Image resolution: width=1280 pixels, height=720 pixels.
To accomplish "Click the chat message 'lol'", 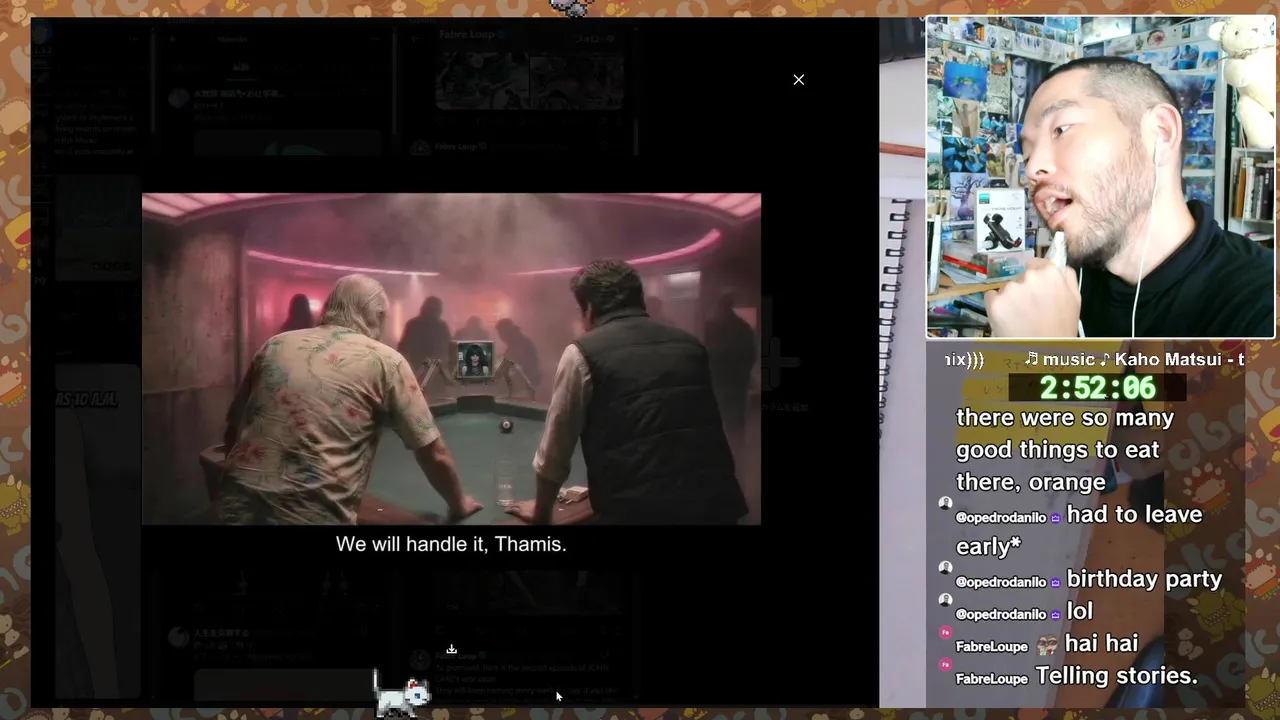I will tap(1080, 611).
